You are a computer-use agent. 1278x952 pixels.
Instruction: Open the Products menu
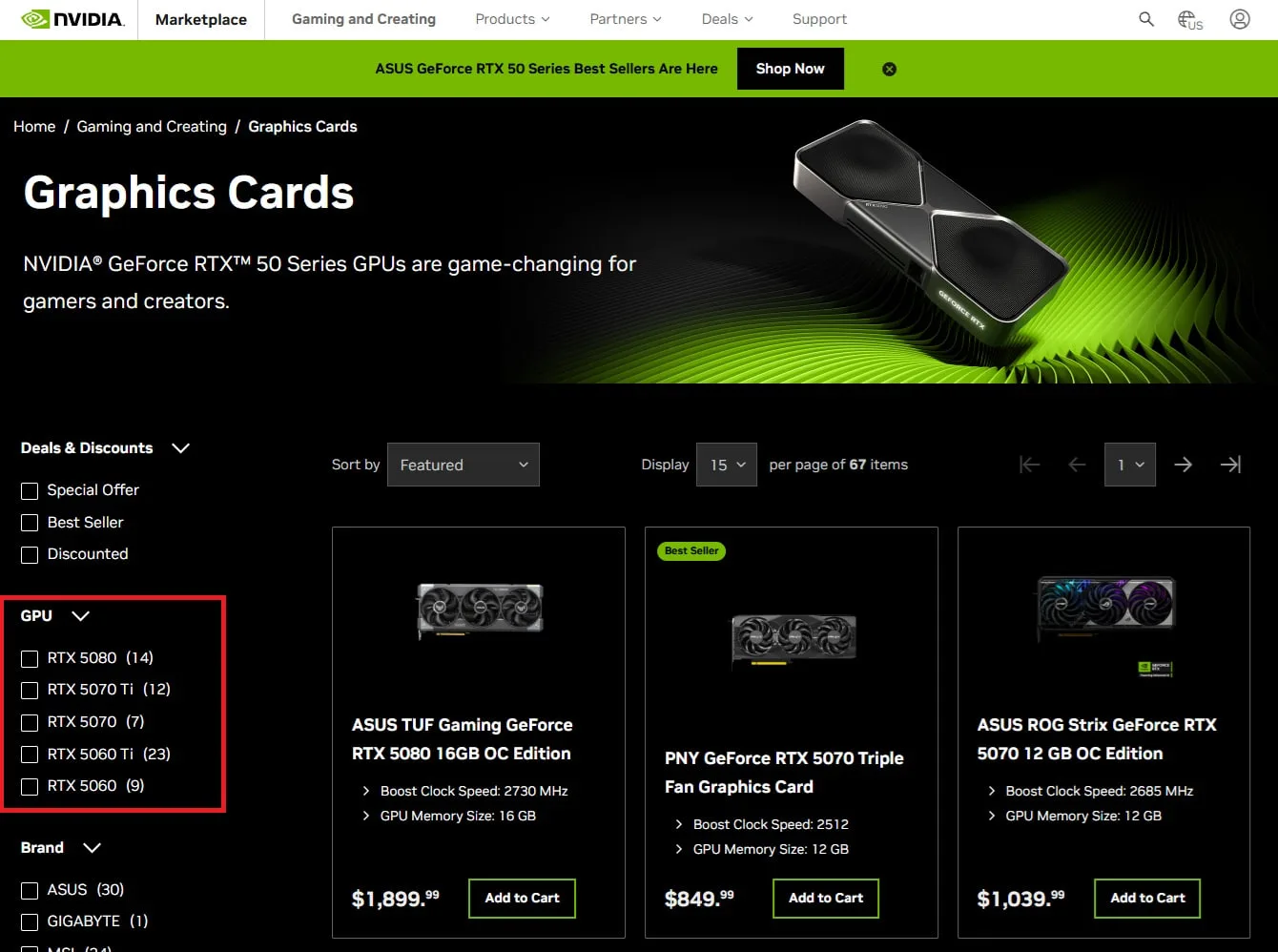(512, 19)
